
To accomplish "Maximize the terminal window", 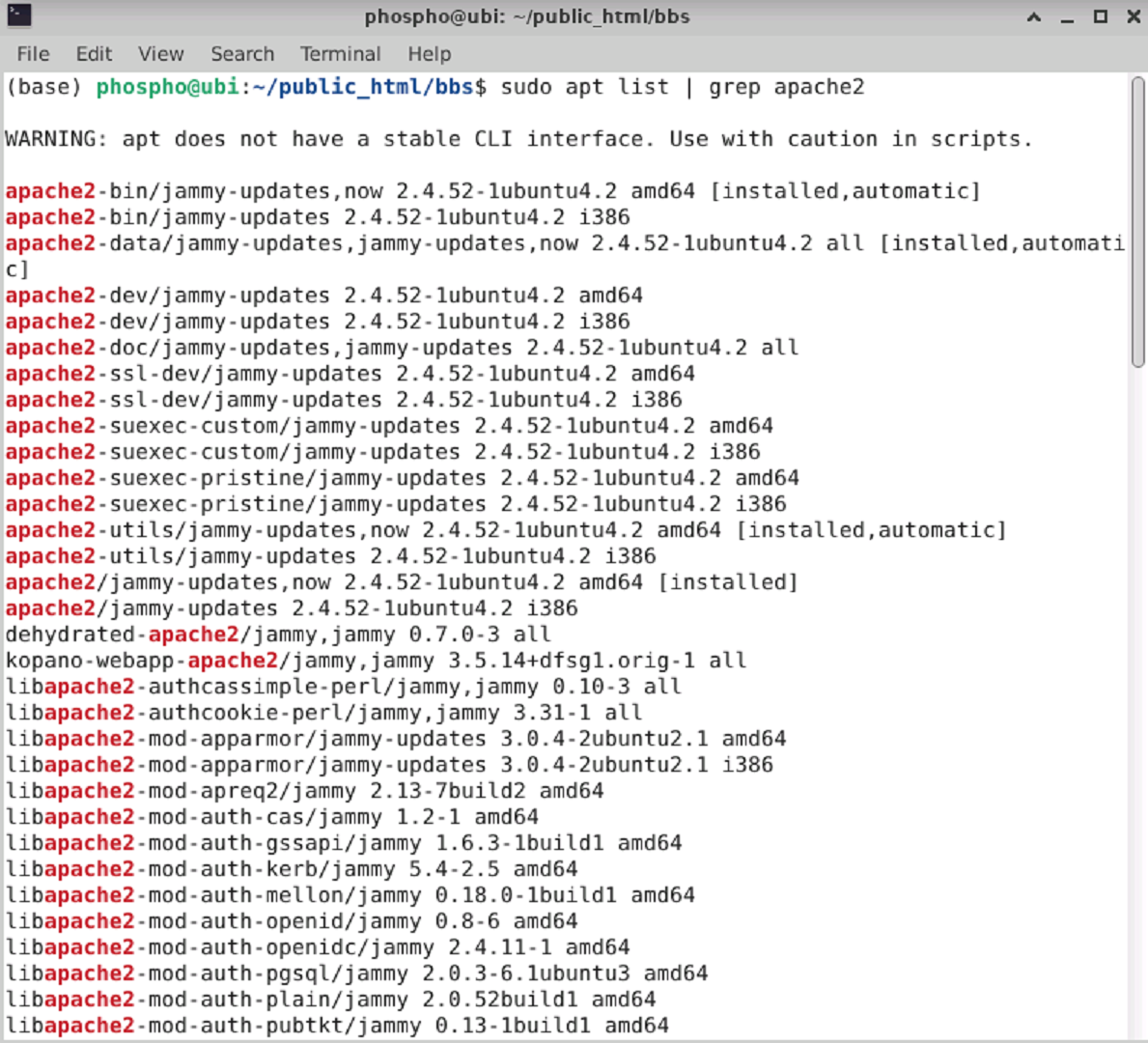I will [1101, 16].
